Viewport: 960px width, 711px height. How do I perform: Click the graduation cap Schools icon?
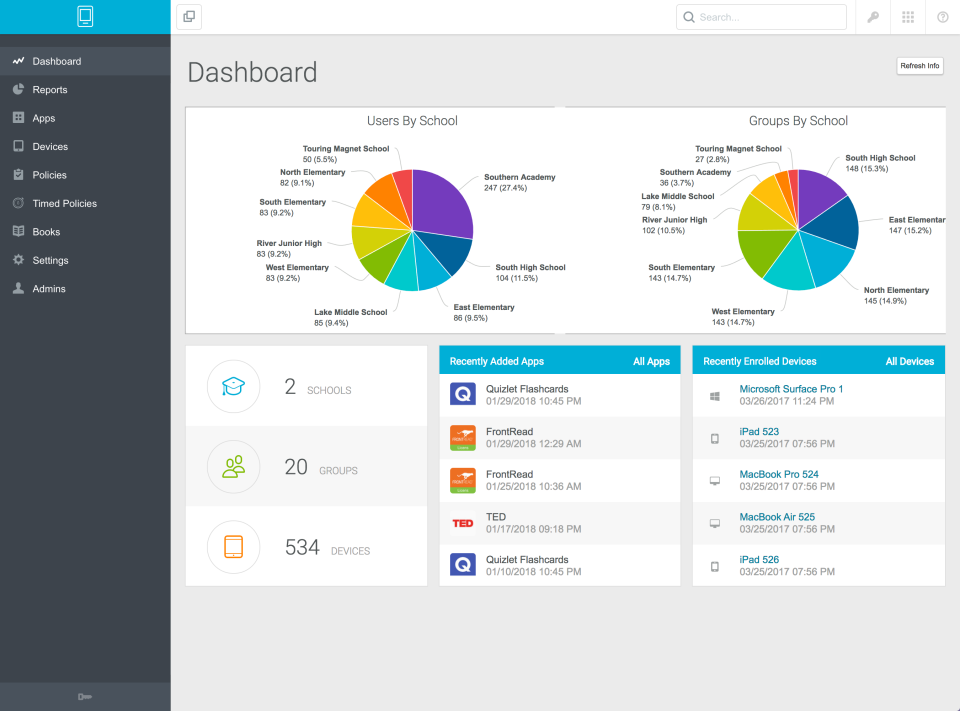pyautogui.click(x=232, y=386)
